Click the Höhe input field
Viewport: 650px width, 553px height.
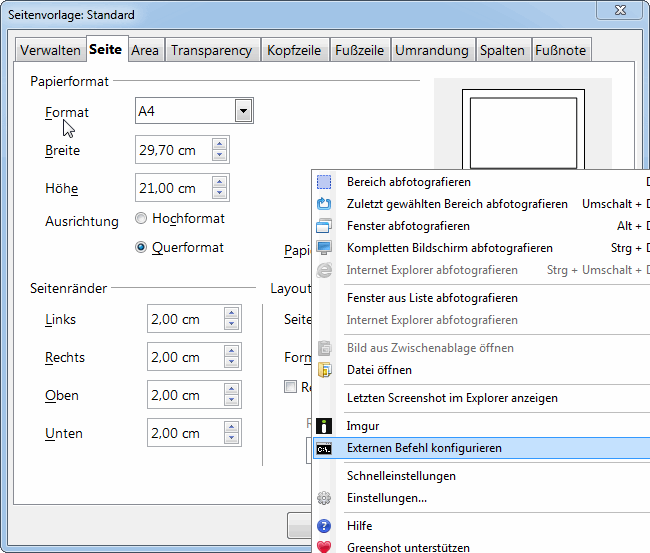174,188
